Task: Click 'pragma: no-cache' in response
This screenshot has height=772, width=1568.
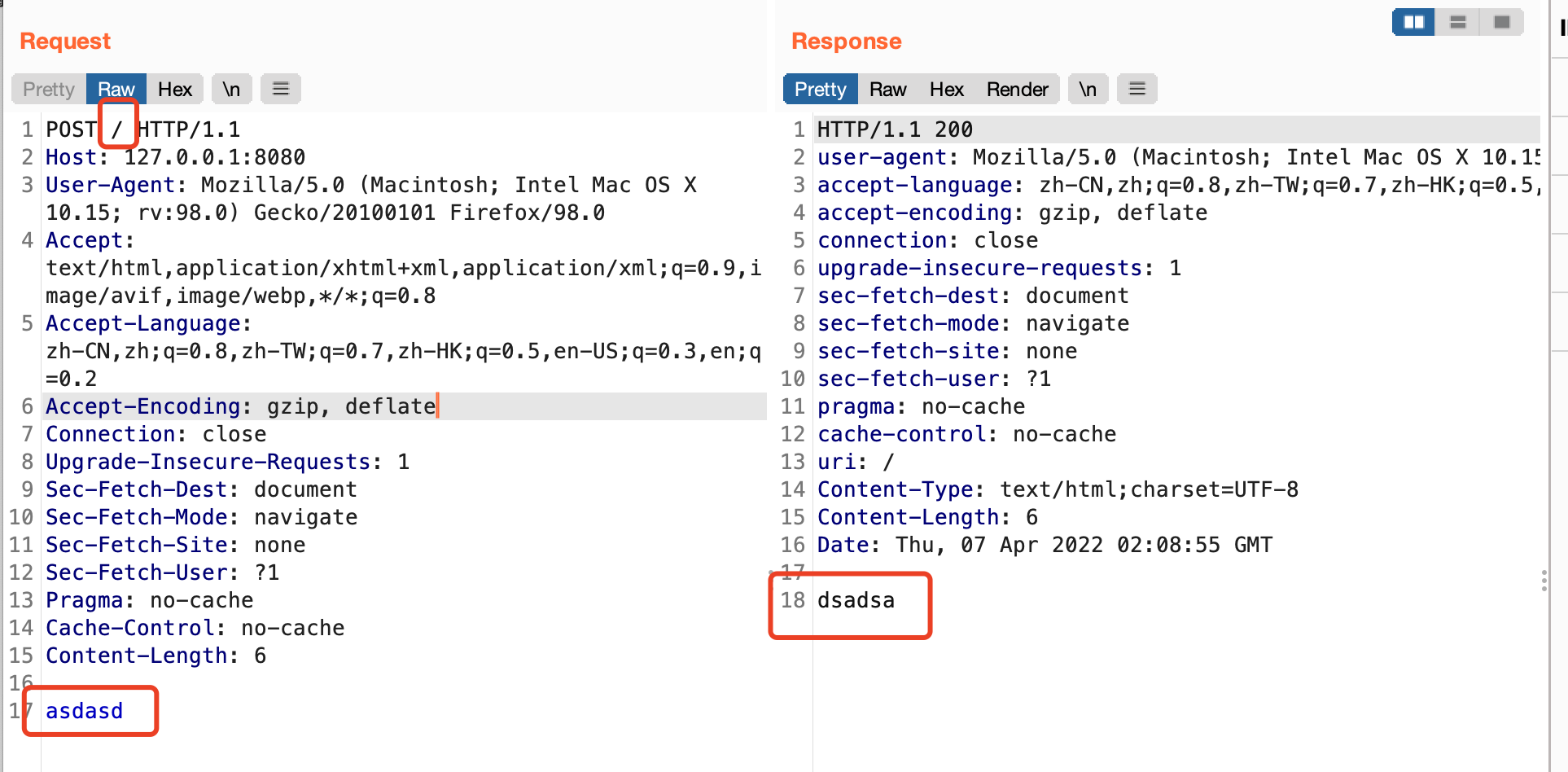Action: pos(922,406)
